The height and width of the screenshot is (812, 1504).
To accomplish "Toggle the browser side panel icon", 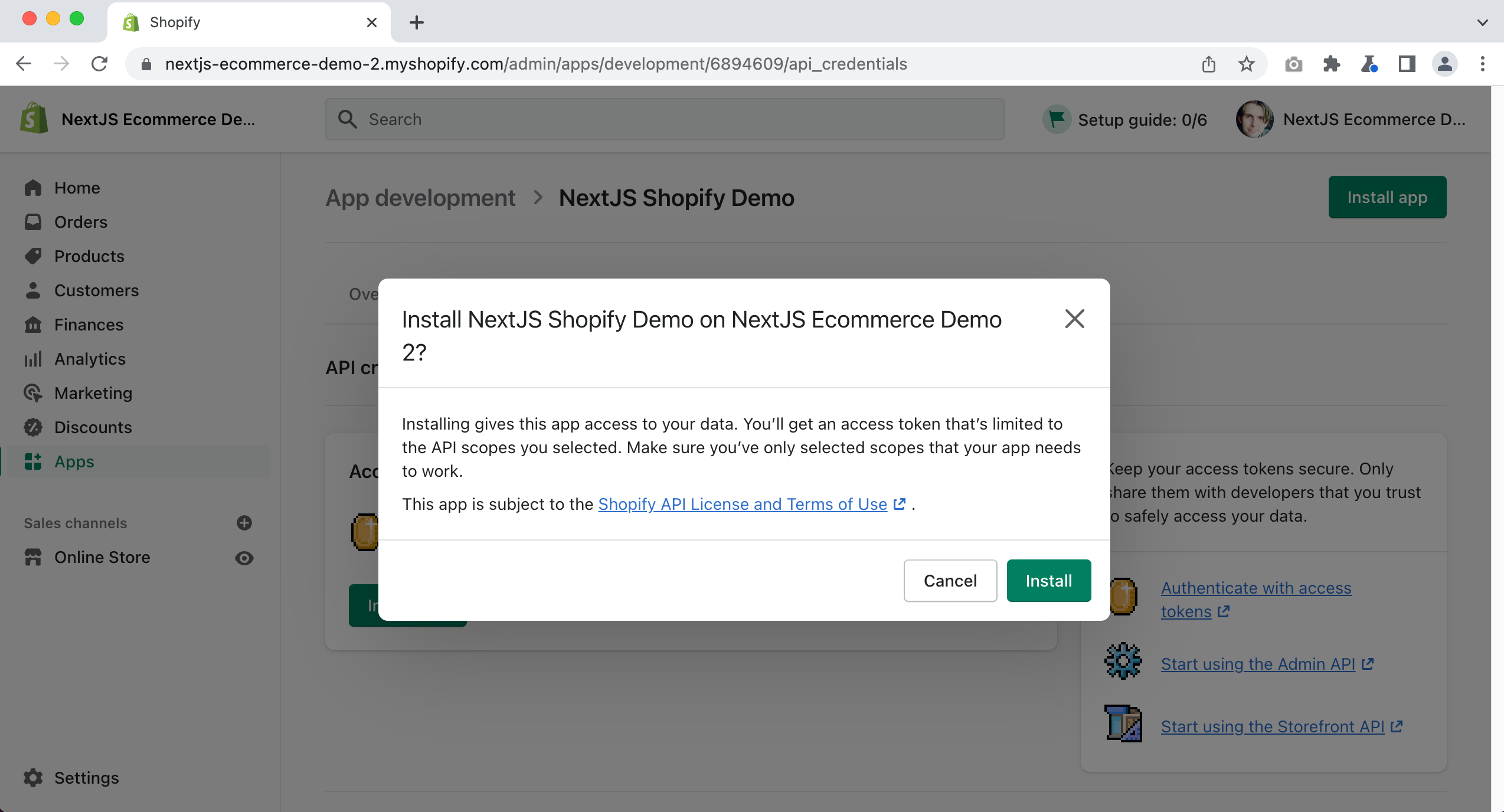I will pyautogui.click(x=1407, y=64).
